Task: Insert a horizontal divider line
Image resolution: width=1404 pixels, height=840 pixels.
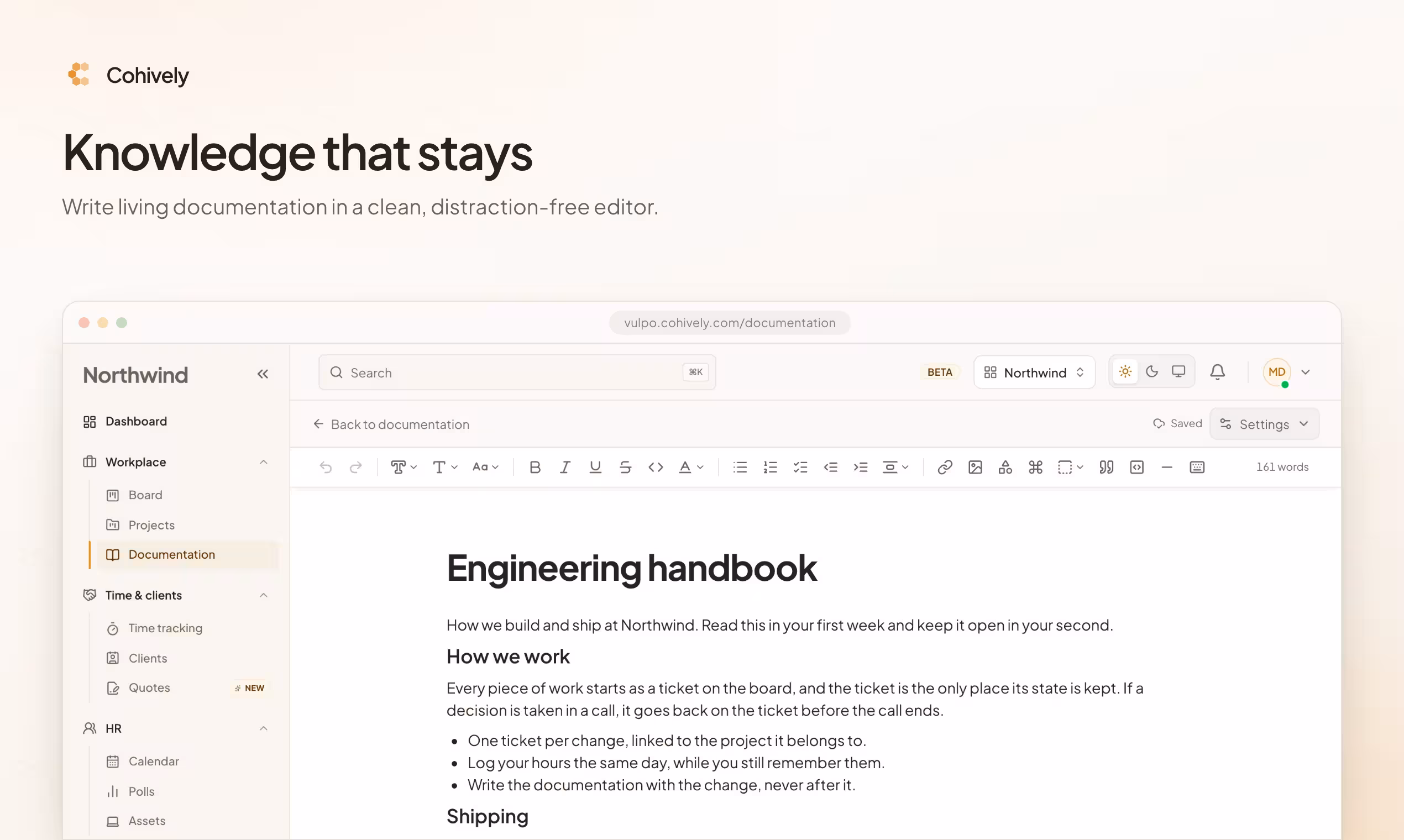Action: pyautogui.click(x=1167, y=467)
